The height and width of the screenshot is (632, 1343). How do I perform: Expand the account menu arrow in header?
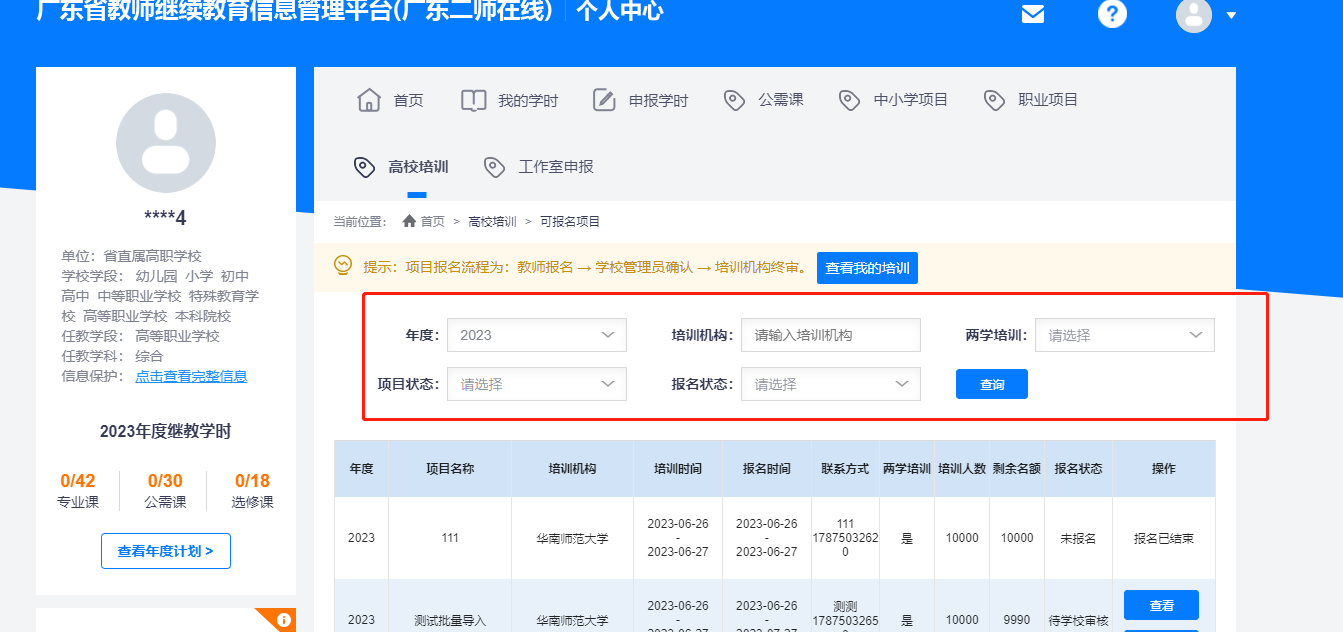click(1231, 16)
